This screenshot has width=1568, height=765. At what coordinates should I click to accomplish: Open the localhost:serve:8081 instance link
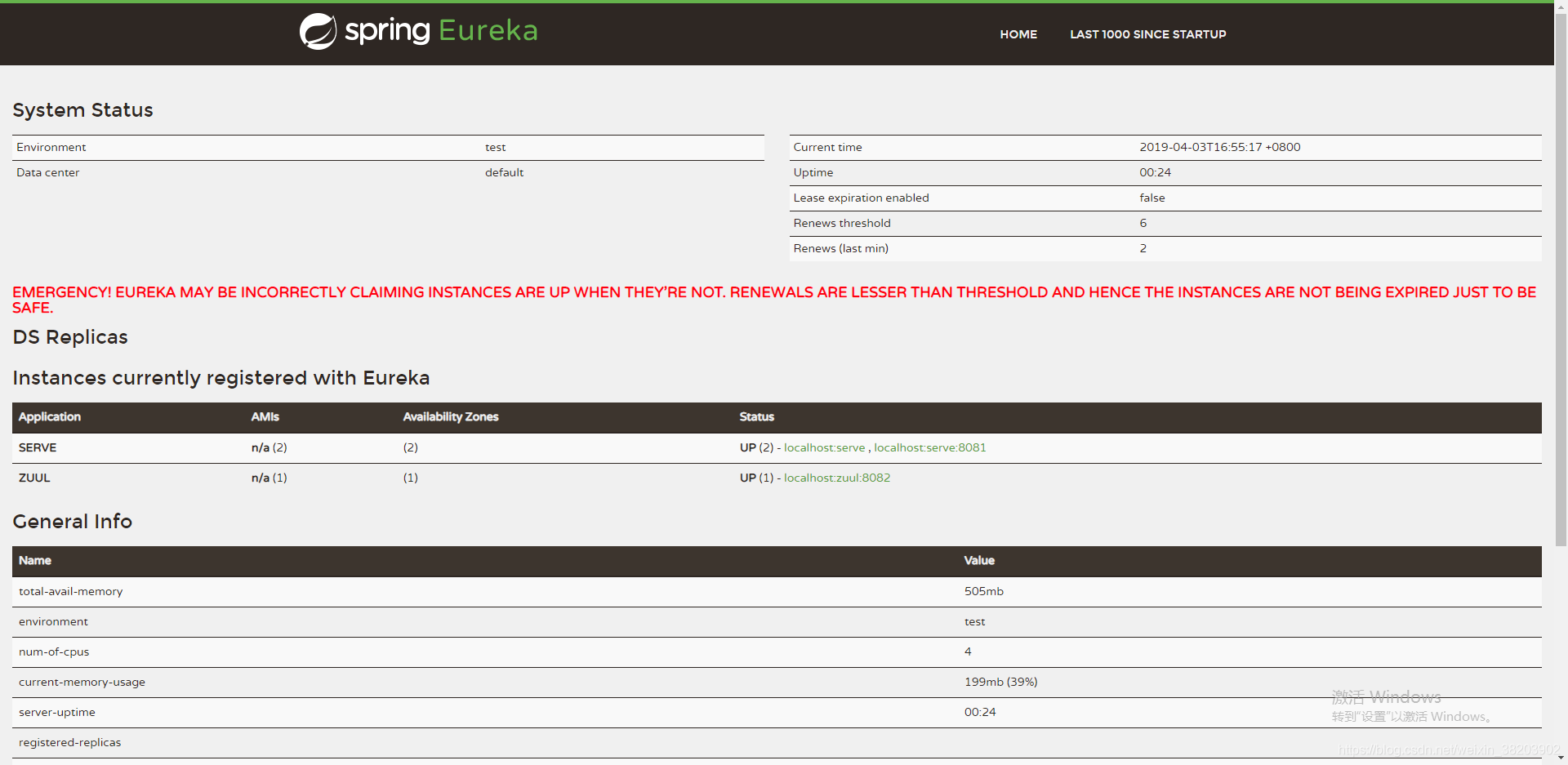coord(930,447)
